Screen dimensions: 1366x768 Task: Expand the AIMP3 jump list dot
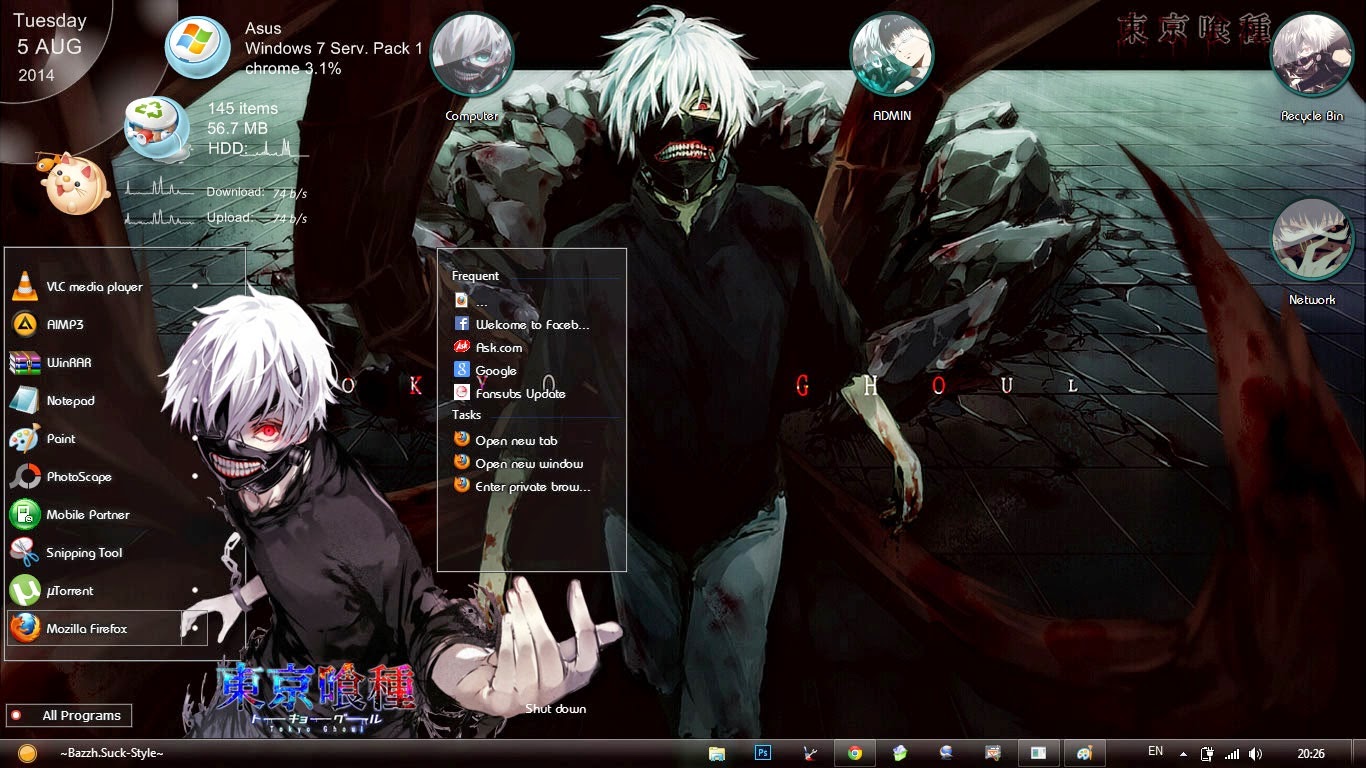pyautogui.click(x=195, y=324)
